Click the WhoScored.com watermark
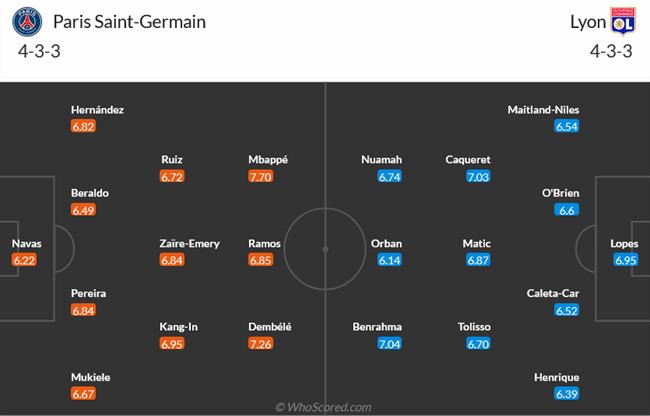 tap(324, 407)
